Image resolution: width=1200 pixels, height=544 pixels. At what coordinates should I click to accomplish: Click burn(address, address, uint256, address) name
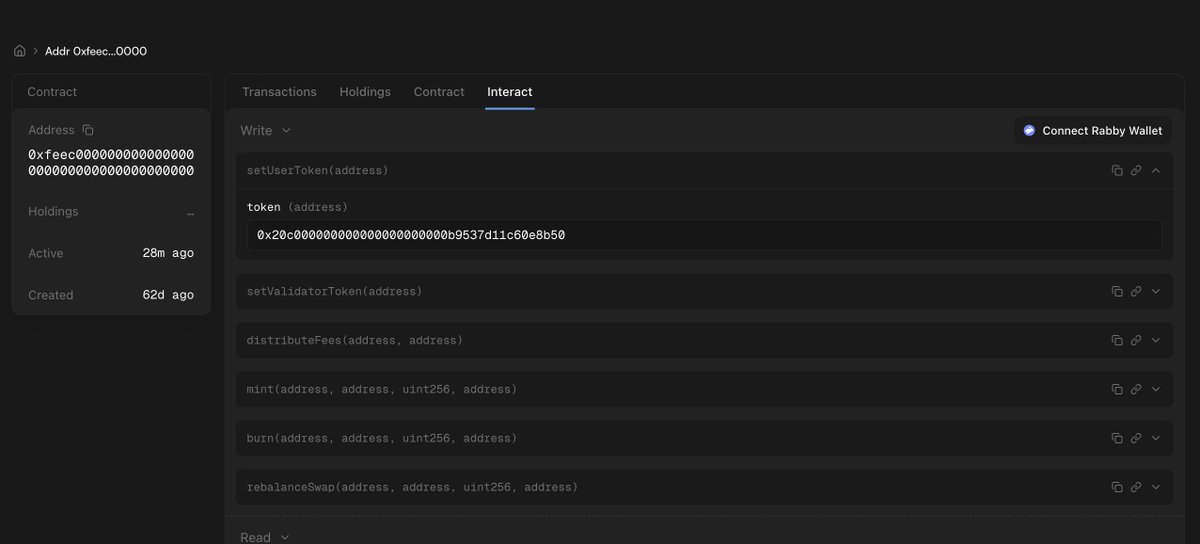click(382, 438)
